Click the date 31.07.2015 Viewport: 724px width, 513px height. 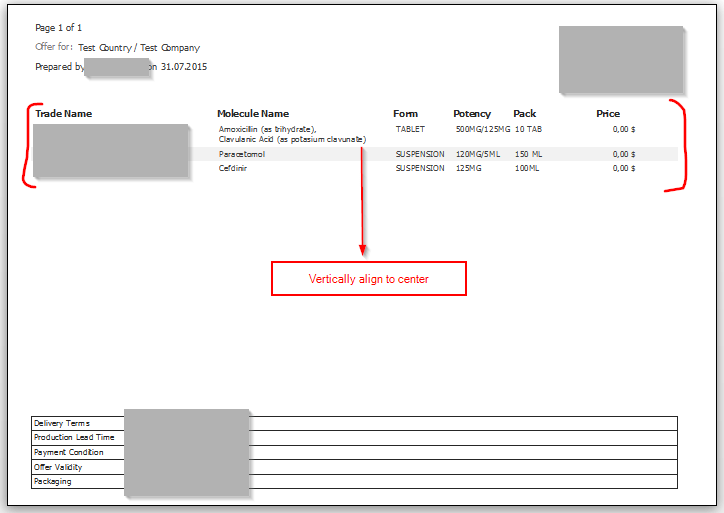[184, 67]
